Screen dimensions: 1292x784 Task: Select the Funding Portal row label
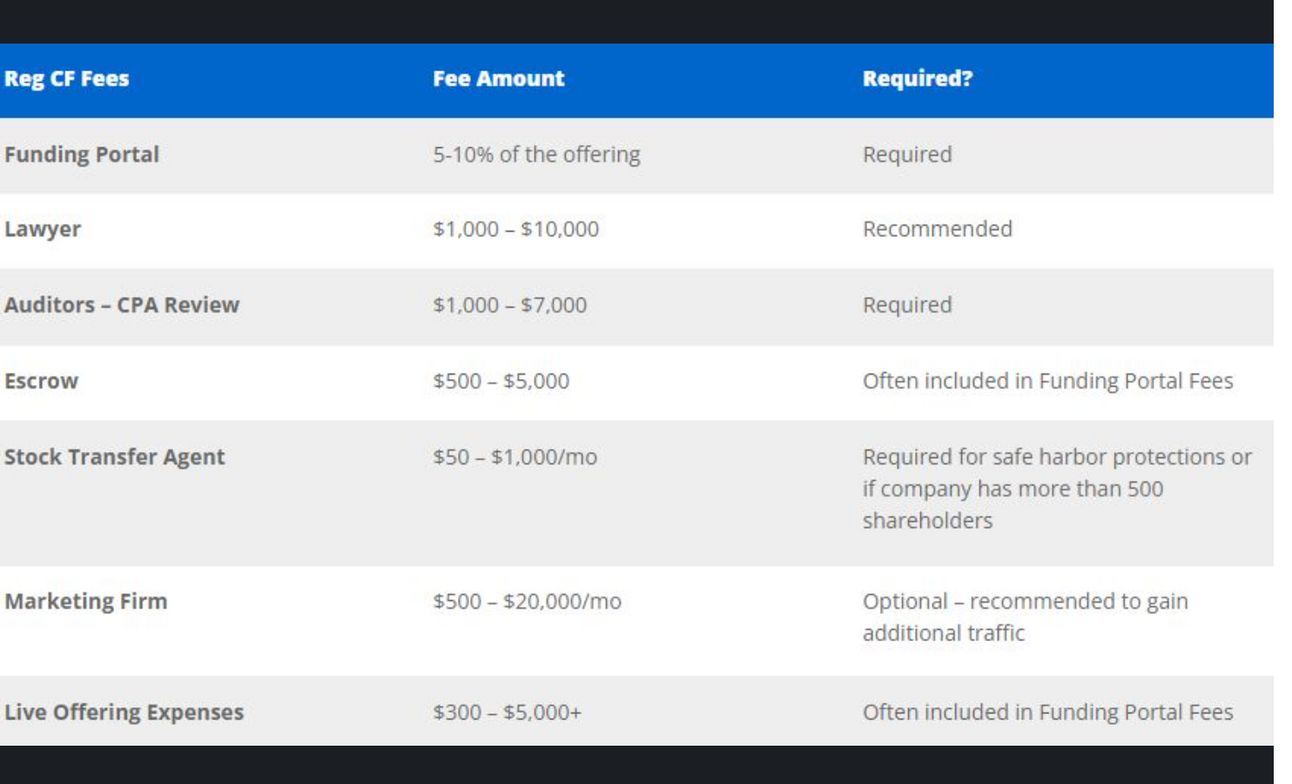[x=81, y=155]
